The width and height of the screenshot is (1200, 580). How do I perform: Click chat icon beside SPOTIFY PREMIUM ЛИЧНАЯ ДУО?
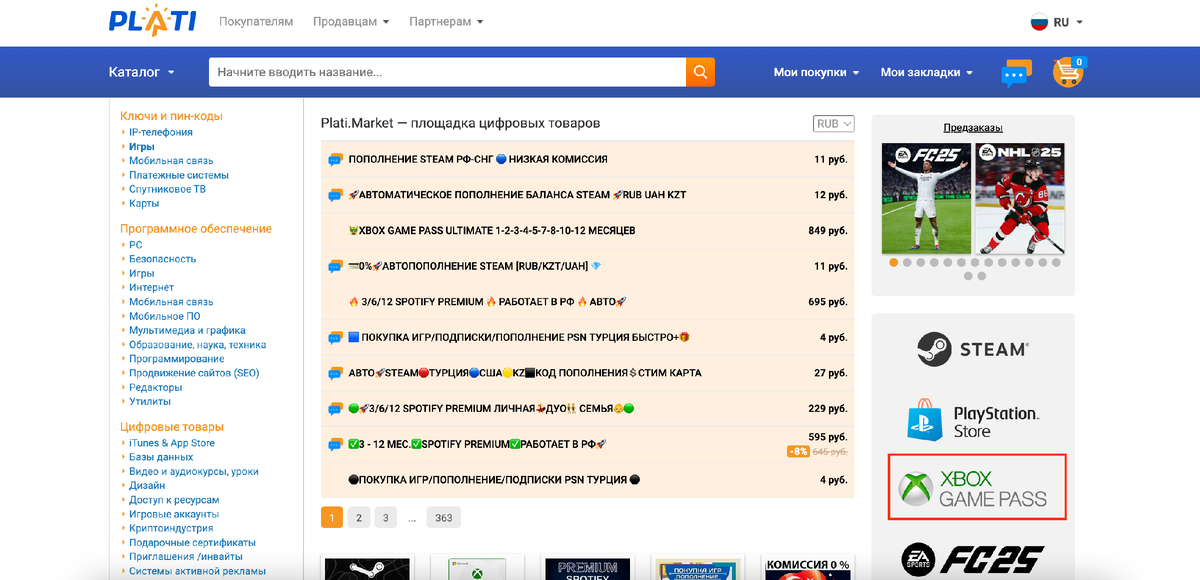pyautogui.click(x=336, y=408)
